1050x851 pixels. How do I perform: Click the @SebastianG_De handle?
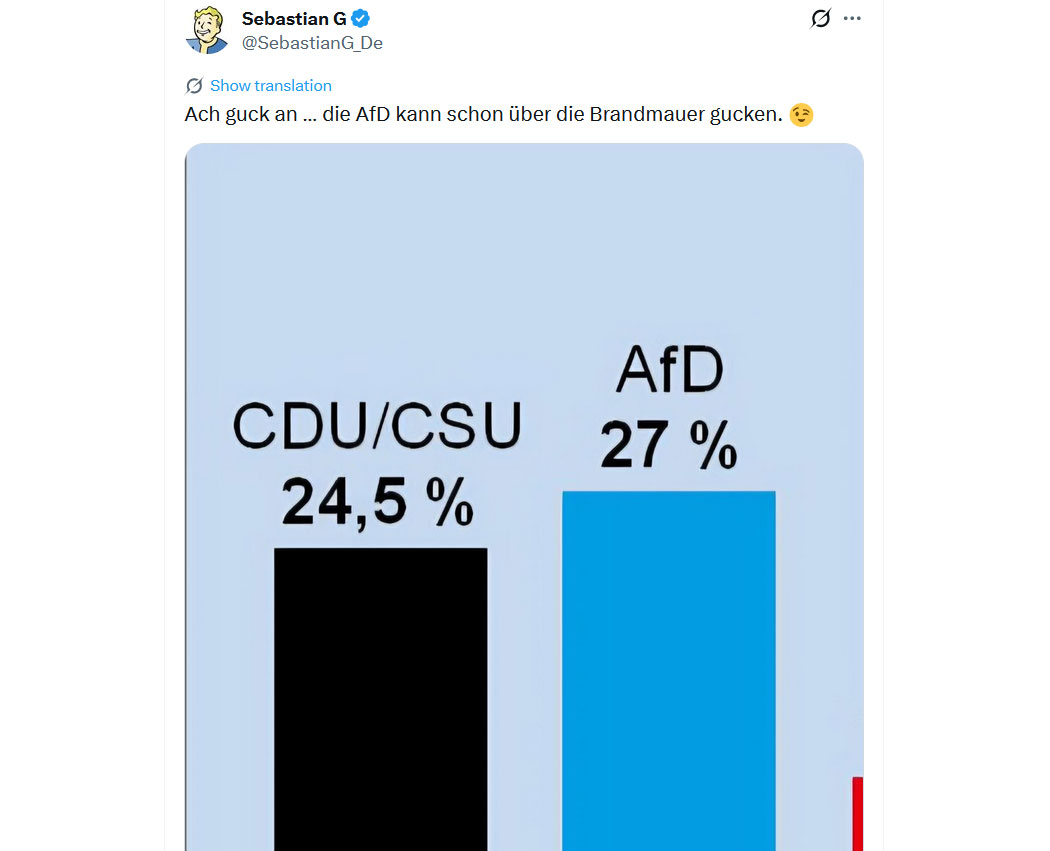(312, 43)
